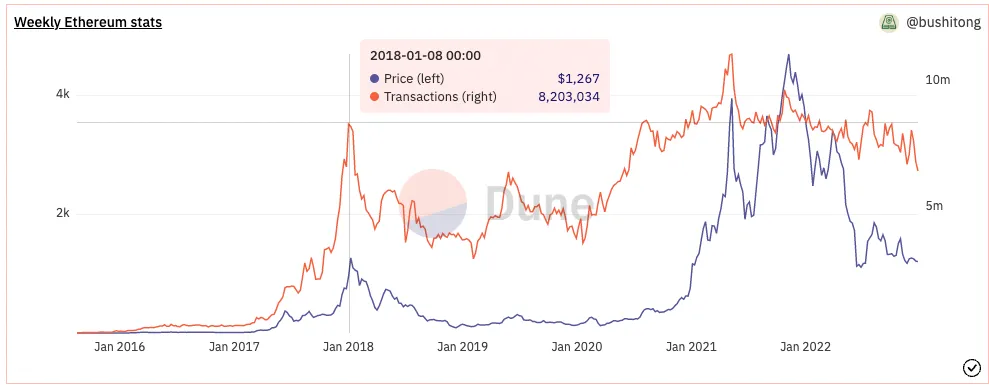Click the Jan 2022 x-axis label
The image size is (989, 385).
pyautogui.click(x=806, y=346)
